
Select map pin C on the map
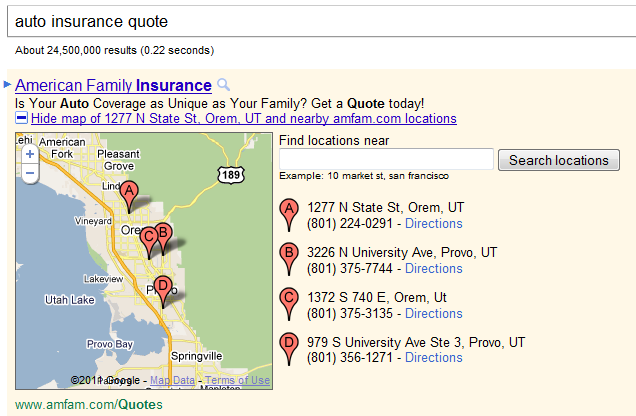(x=149, y=239)
